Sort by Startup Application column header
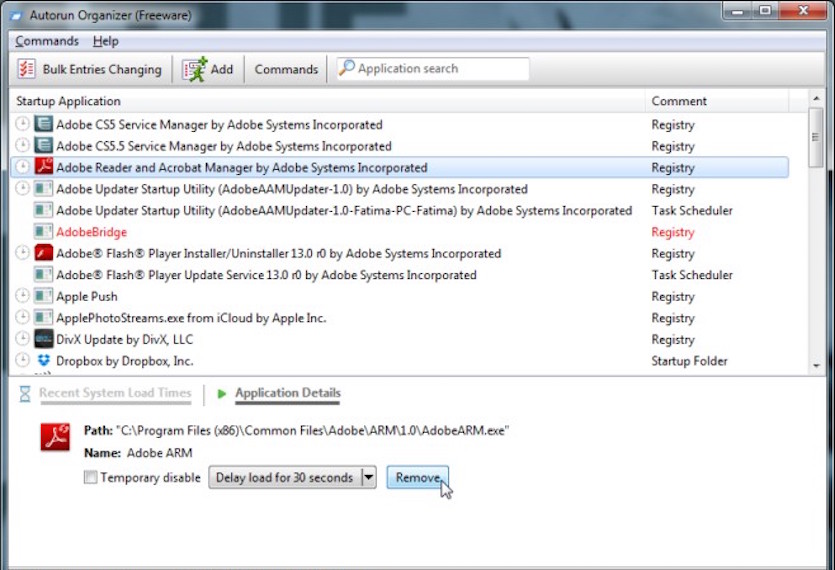The image size is (835, 570). [327, 101]
